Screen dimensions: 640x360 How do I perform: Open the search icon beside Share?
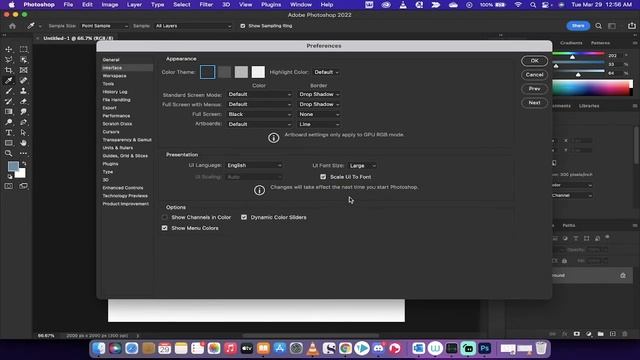click(x=598, y=26)
